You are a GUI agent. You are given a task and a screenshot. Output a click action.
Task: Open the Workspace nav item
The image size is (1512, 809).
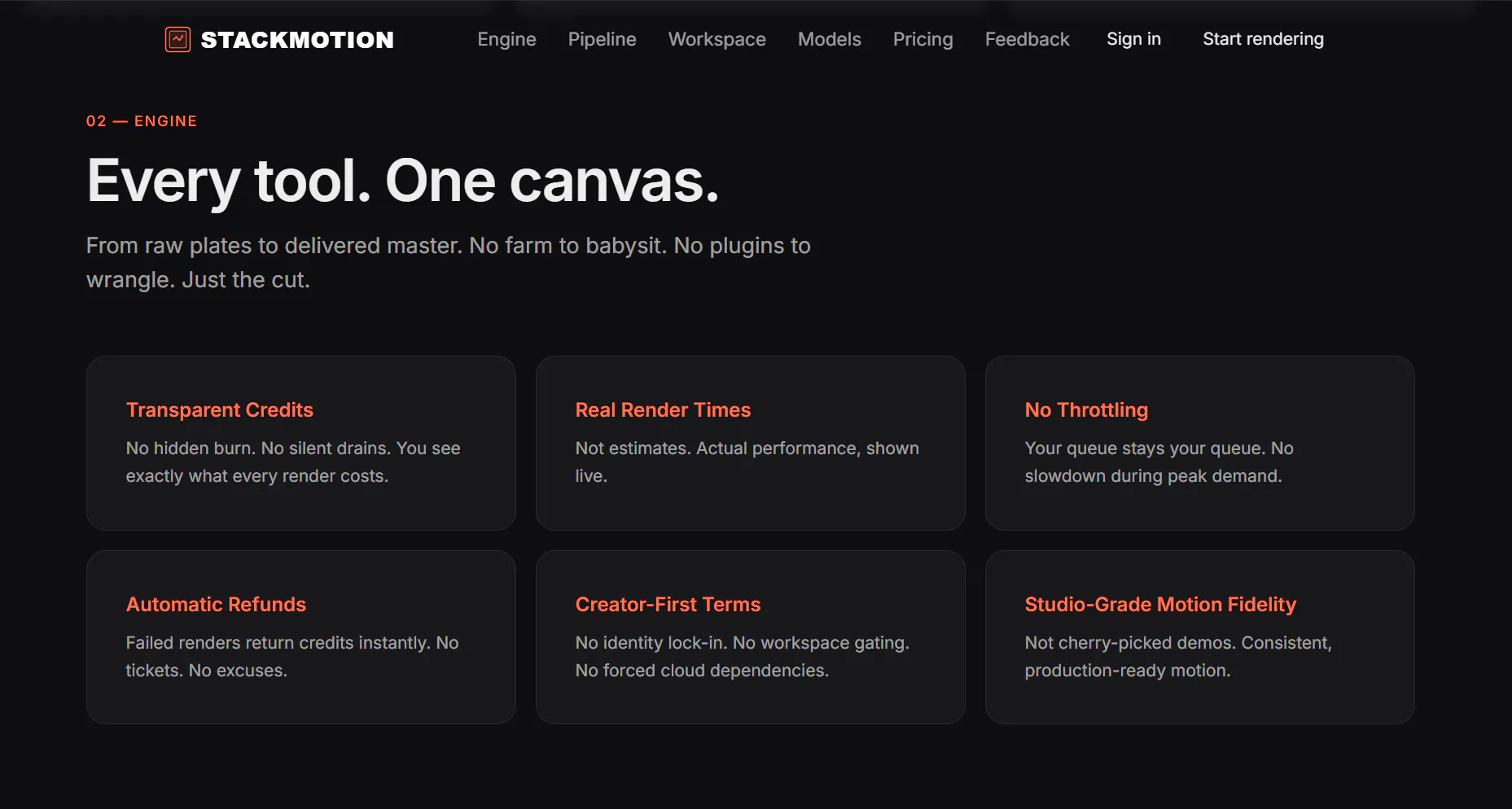(717, 39)
